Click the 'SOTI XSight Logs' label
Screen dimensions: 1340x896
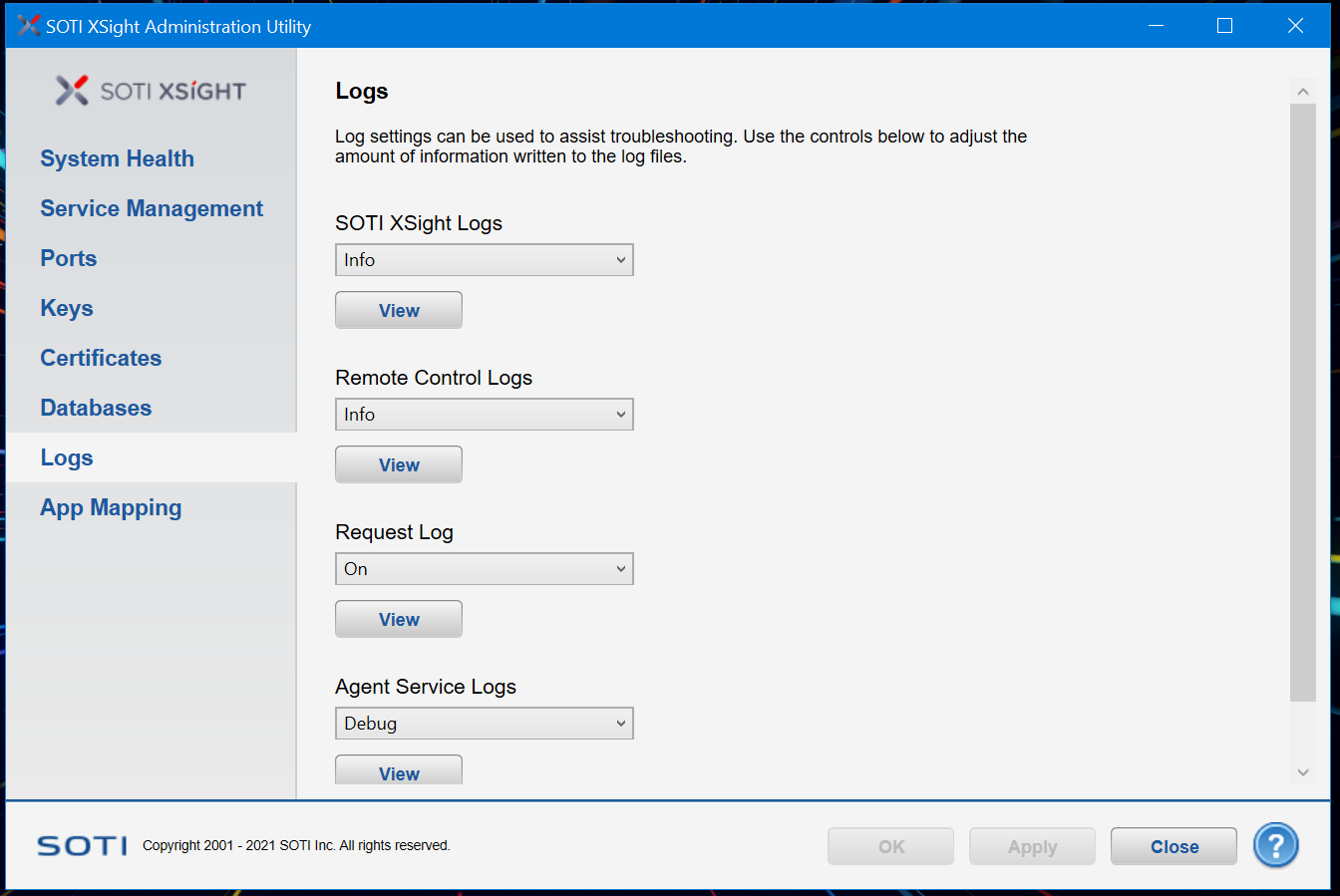coord(419,223)
